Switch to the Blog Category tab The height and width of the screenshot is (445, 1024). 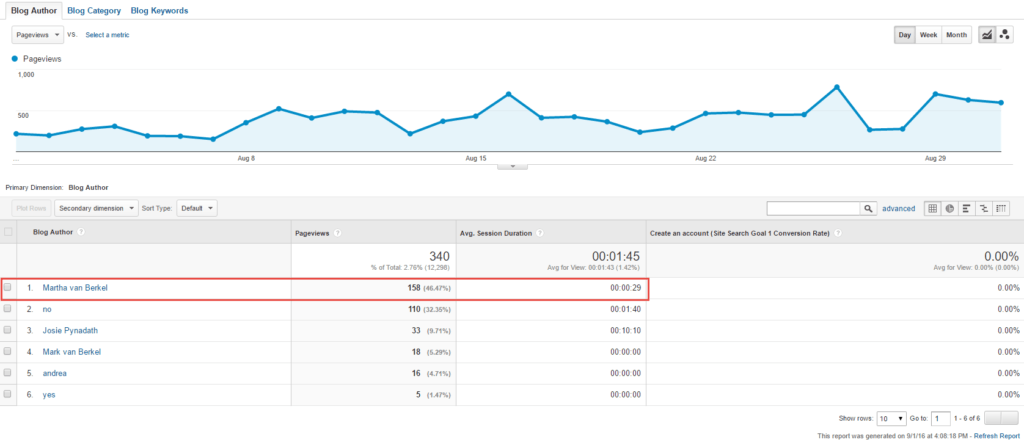pyautogui.click(x=94, y=10)
